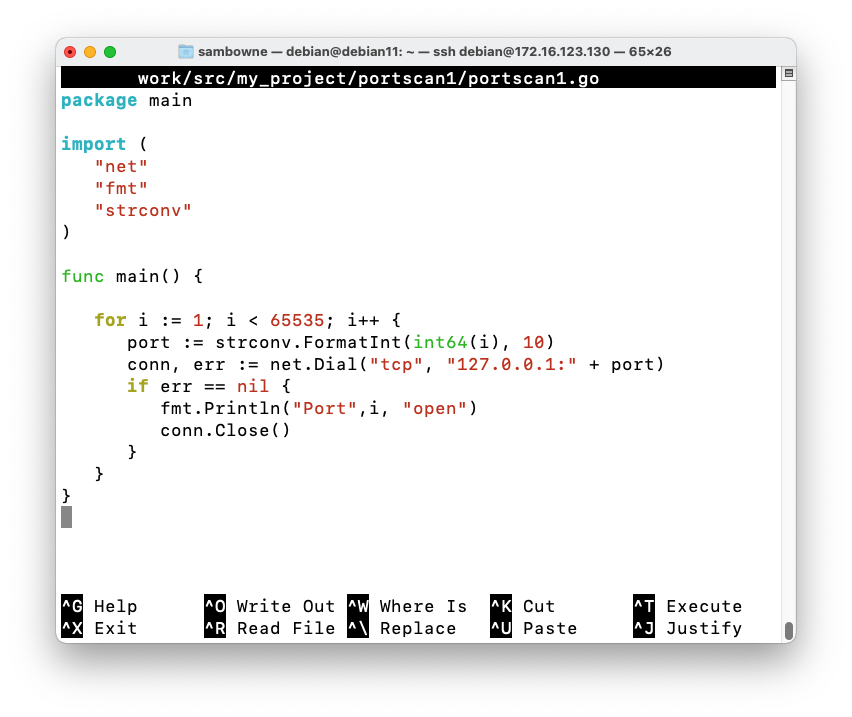
Task: Click the 'nil' keyword
Action: 253,386
